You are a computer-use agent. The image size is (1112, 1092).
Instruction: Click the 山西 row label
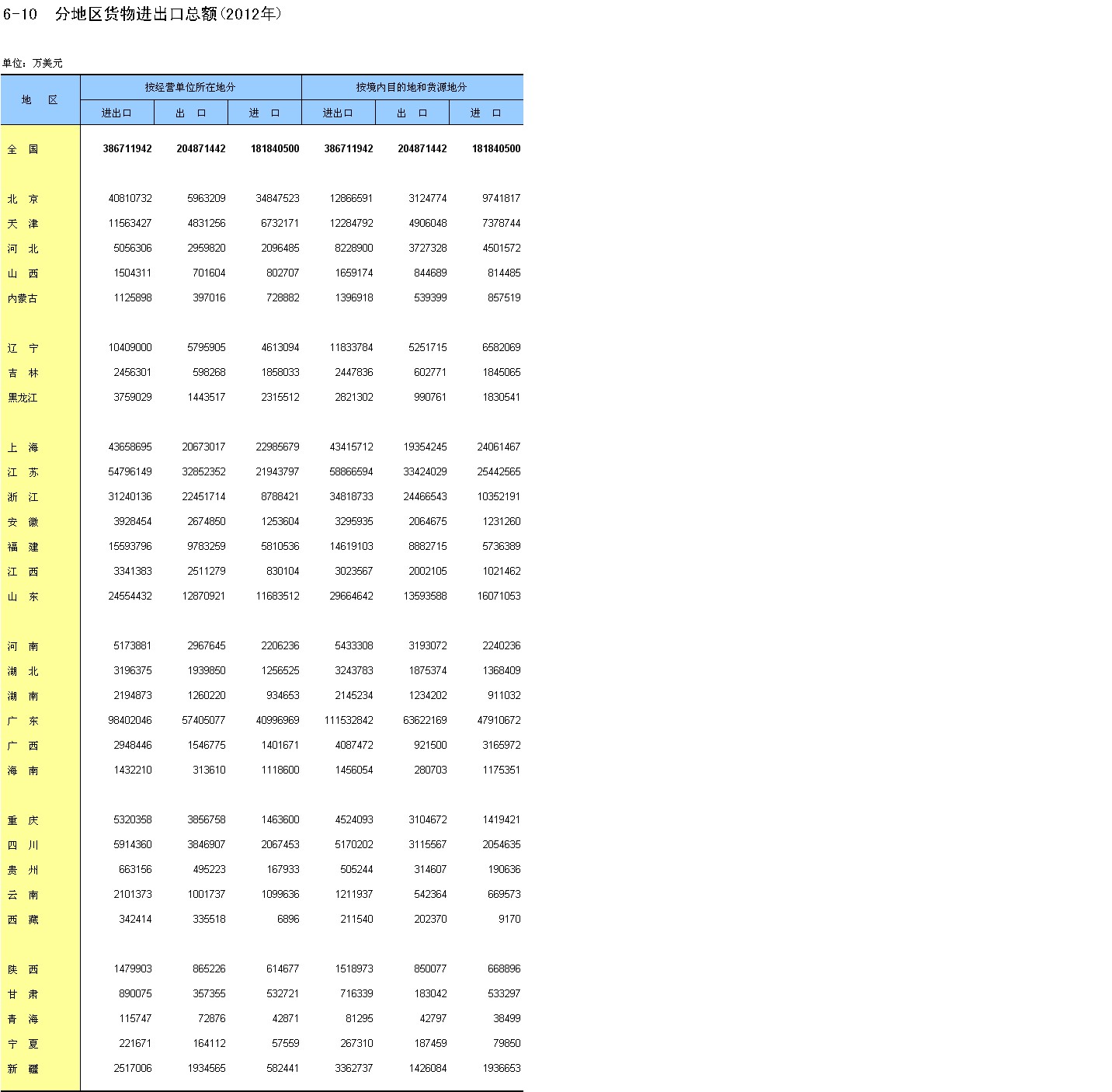pos(23,273)
